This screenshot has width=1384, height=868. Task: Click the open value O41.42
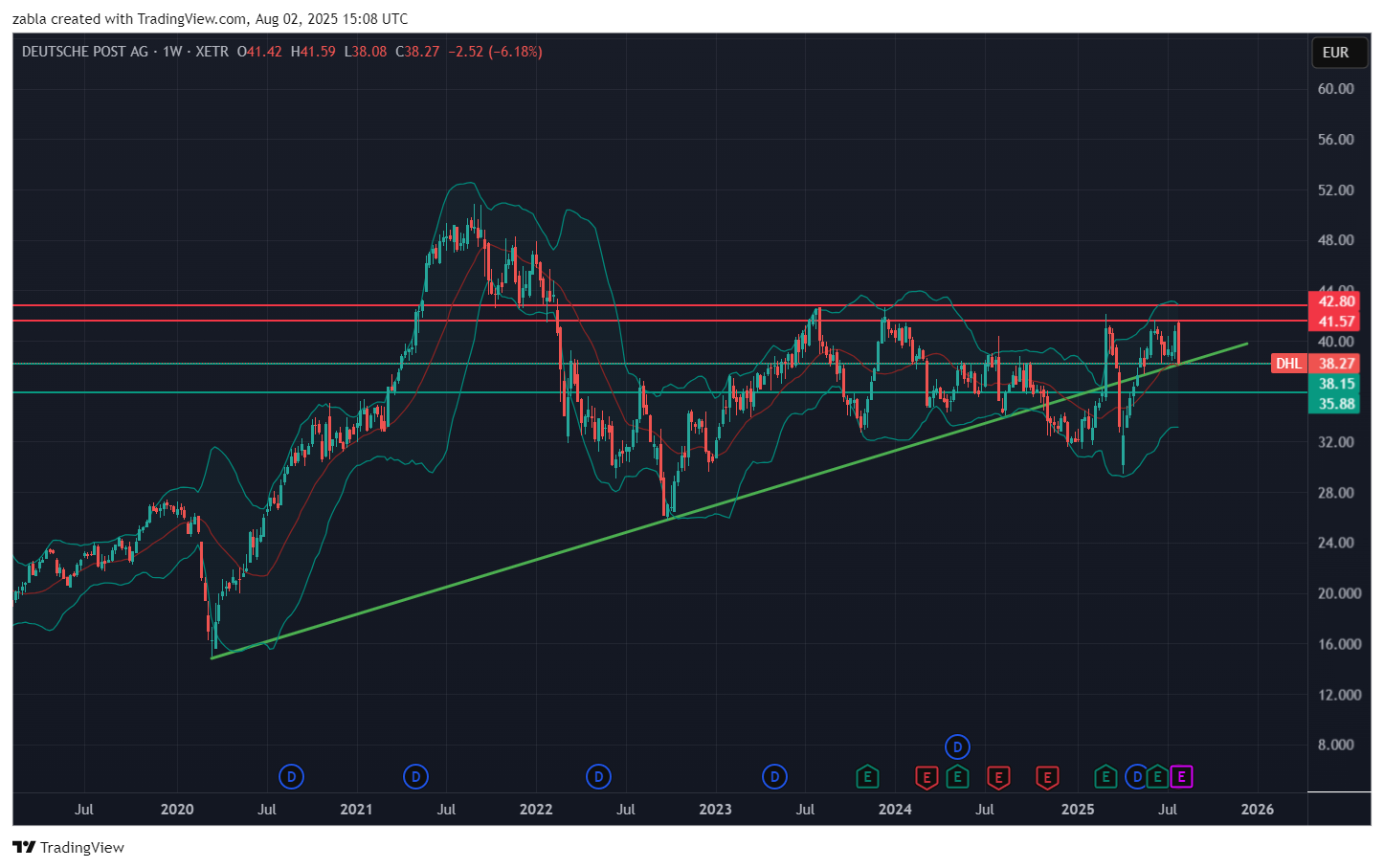pos(259,52)
